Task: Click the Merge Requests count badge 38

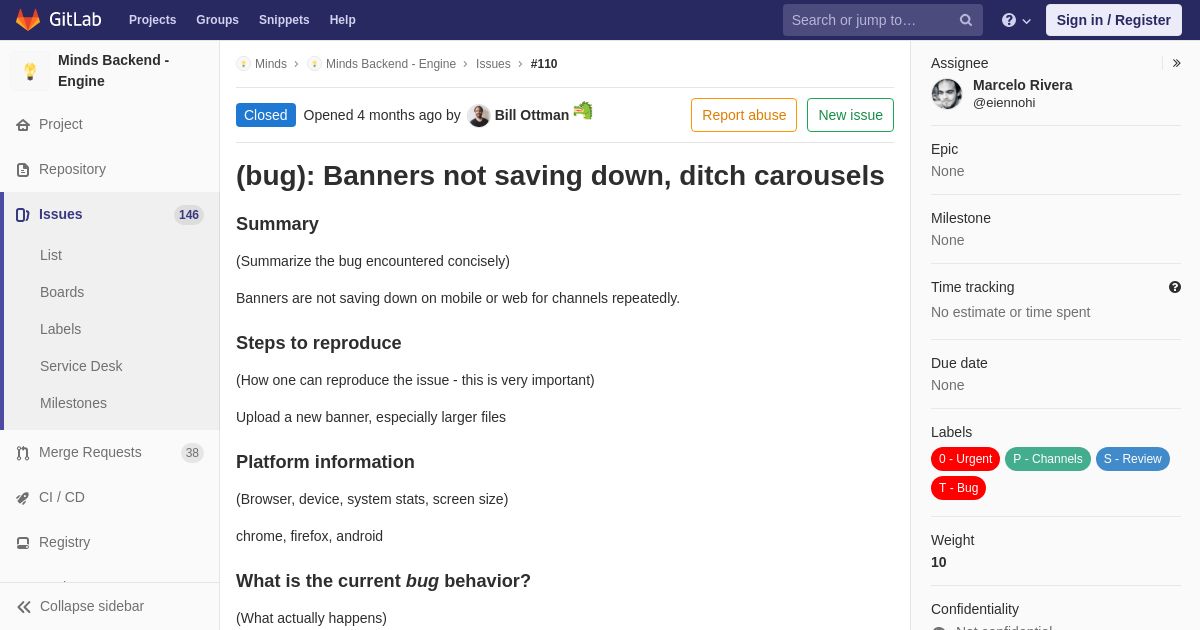Action: [x=192, y=453]
